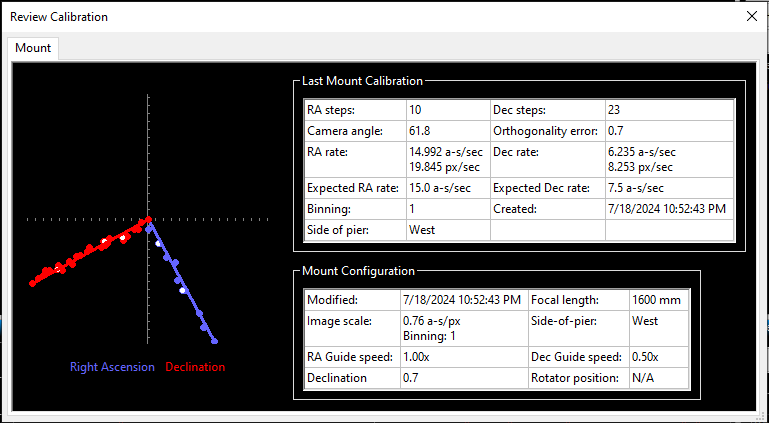Click the Created timestamp value
This screenshot has width=769, height=423.
(669, 209)
